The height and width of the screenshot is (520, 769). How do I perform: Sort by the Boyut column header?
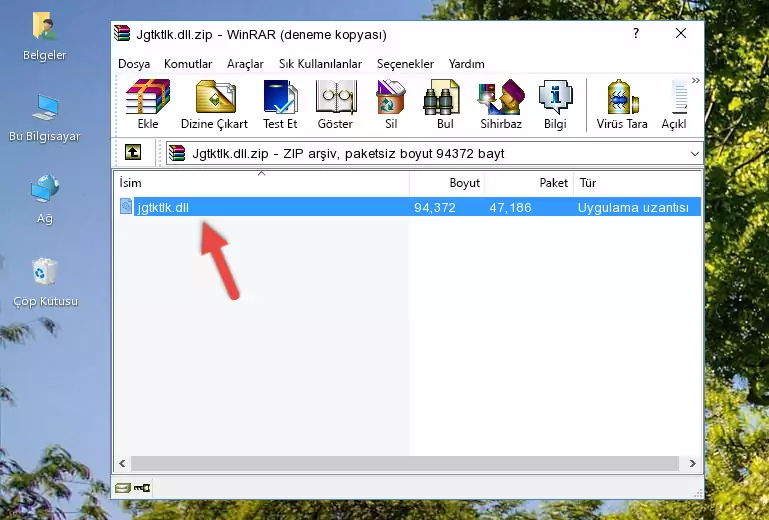(447, 183)
